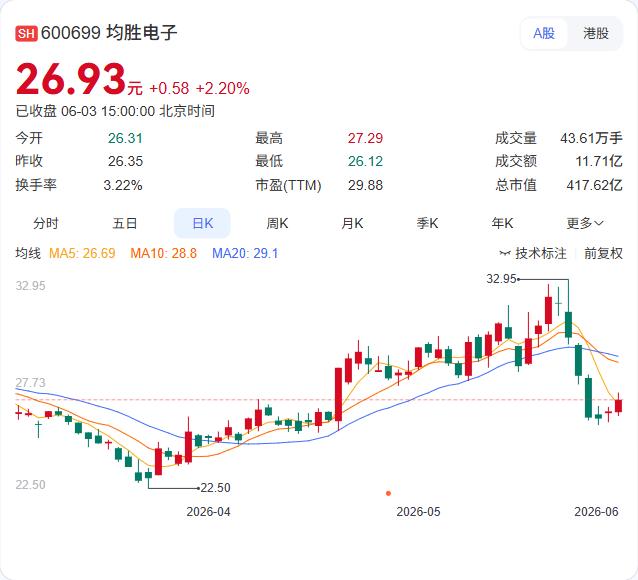This screenshot has height=580, width=638.
Task: Click the 成交量 value 43.61万手
Action: click(x=591, y=138)
